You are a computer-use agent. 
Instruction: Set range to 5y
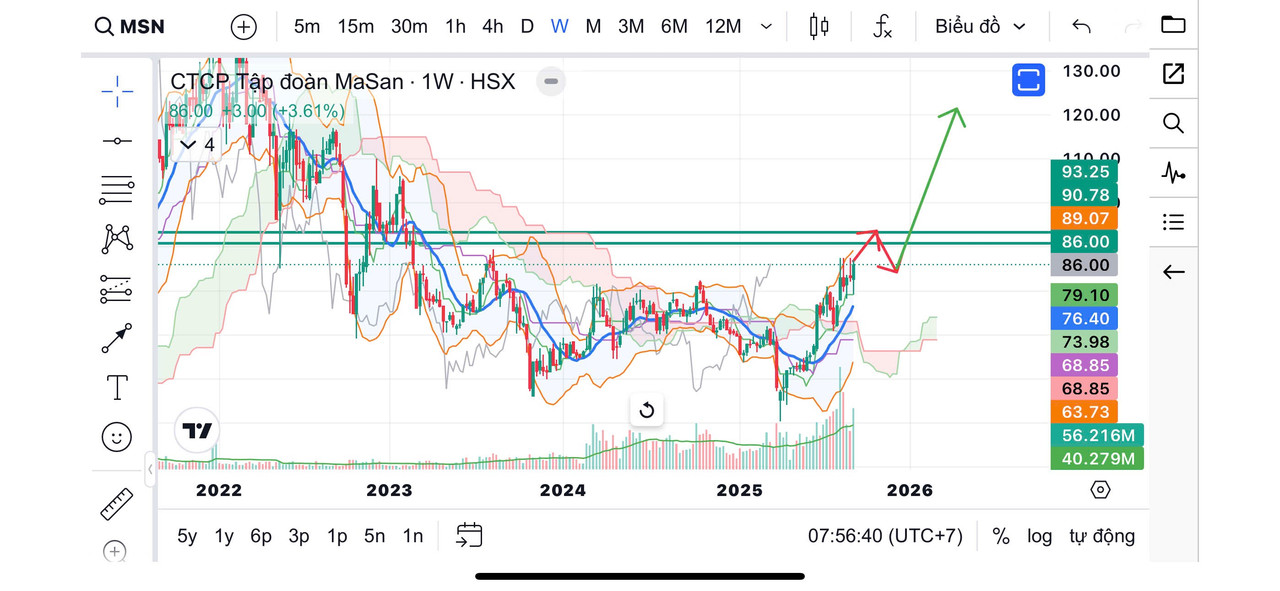click(x=187, y=536)
